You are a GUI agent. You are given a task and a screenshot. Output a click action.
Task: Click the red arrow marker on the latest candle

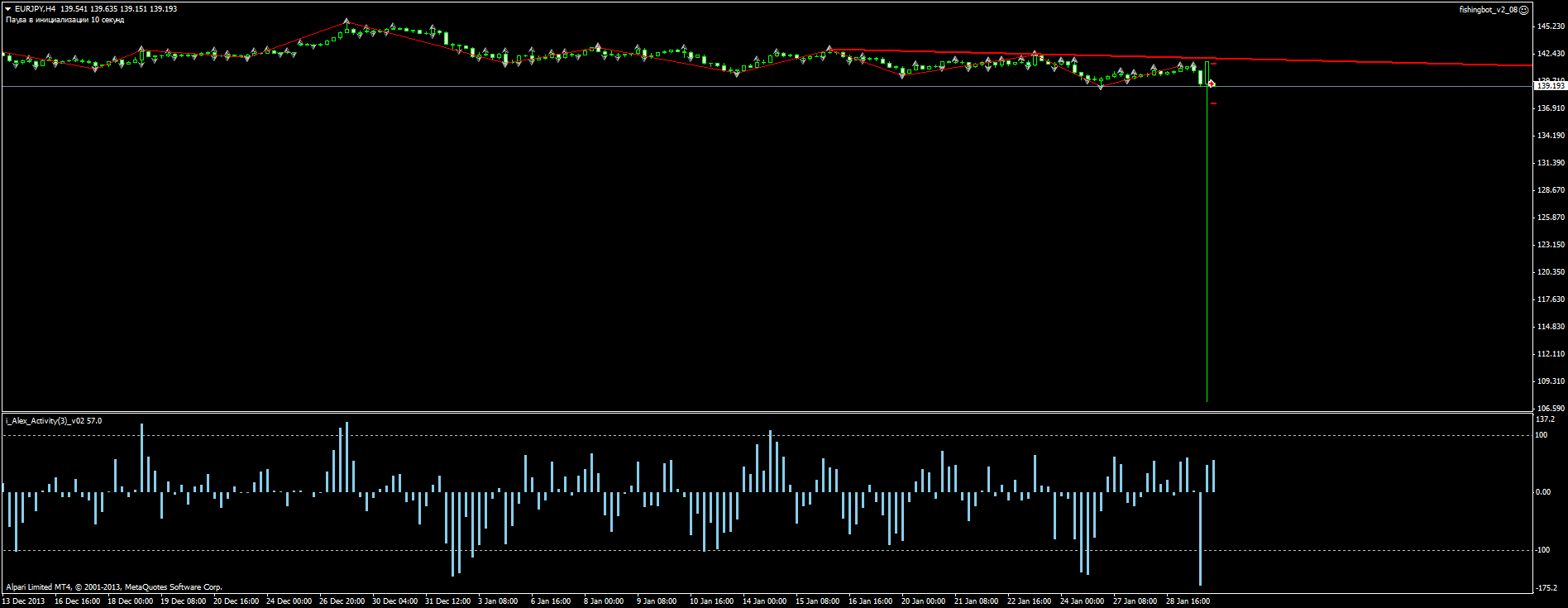point(1212,84)
